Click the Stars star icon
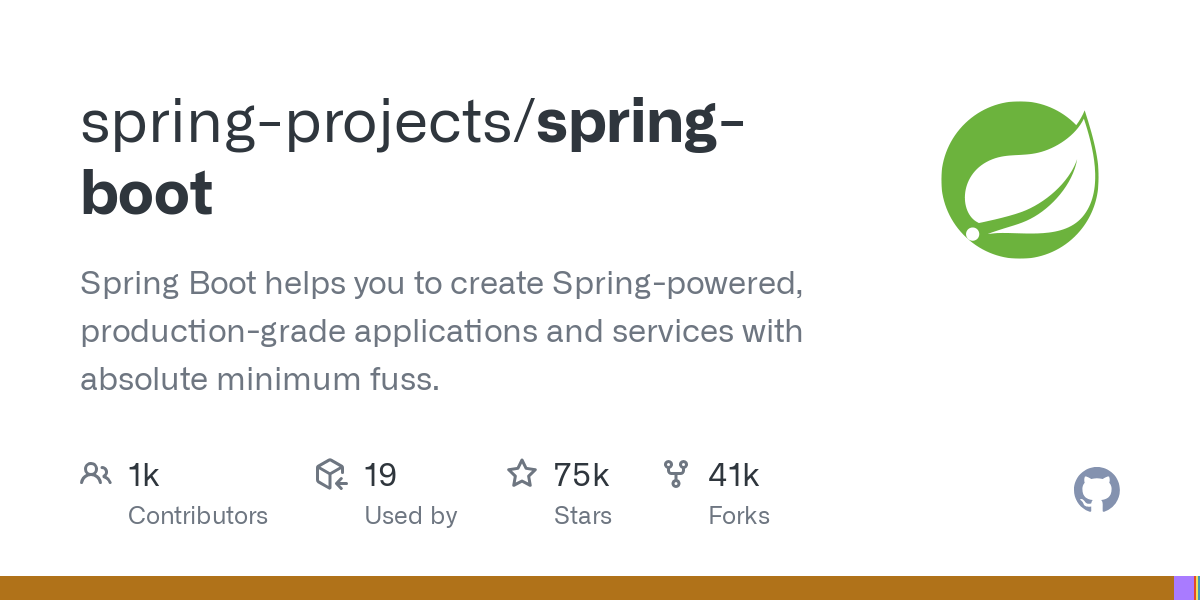This screenshot has width=1200, height=600. click(x=521, y=474)
